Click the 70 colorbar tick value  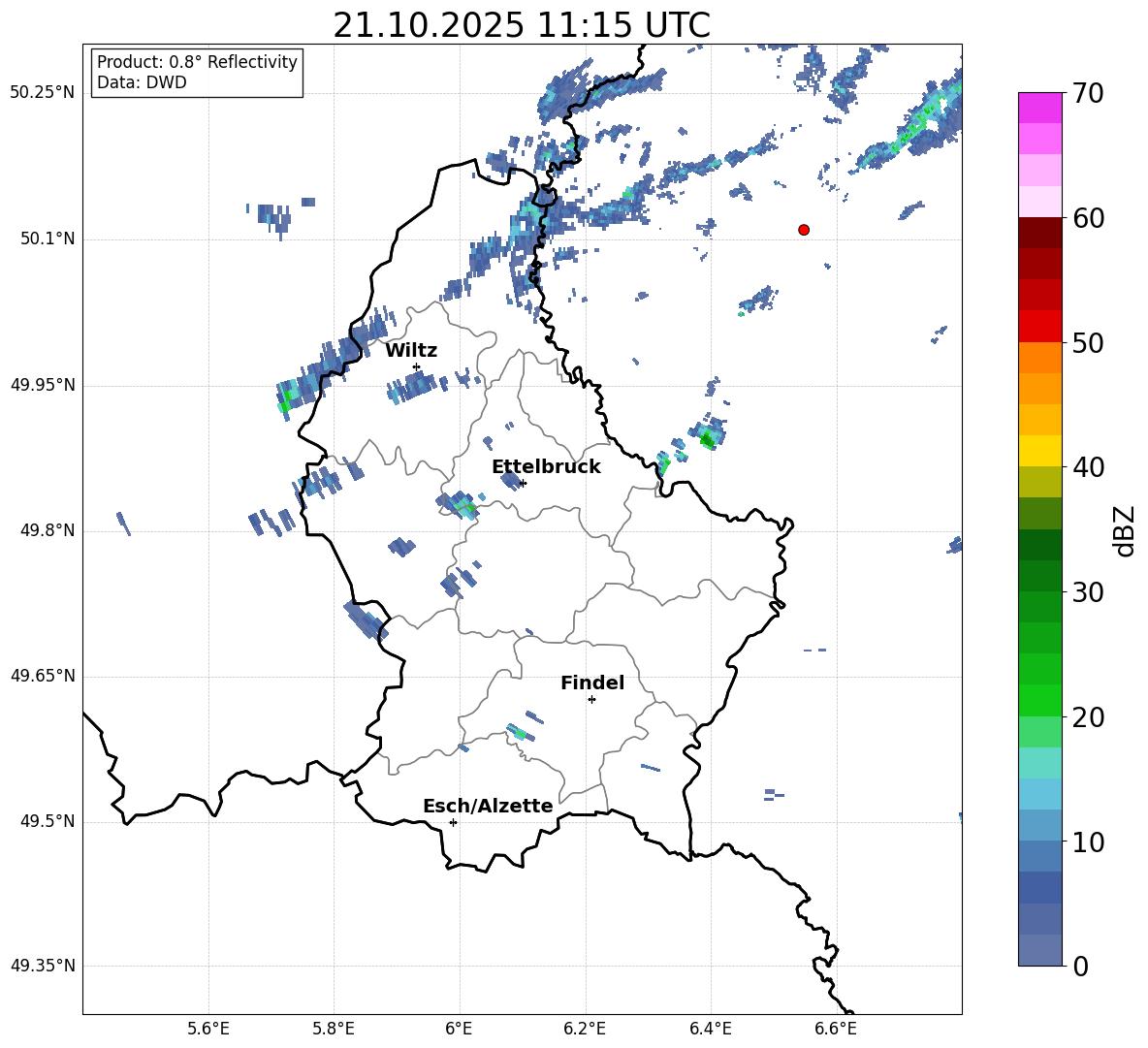click(1088, 94)
